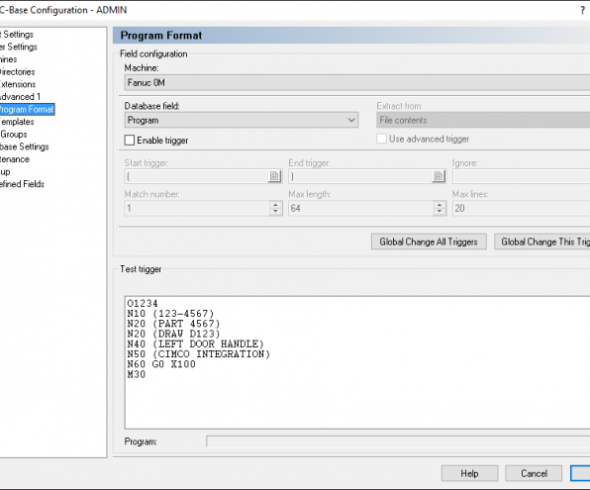Click the Max lines field showing 20
Viewport: 590px width, 490px height.
click(521, 208)
